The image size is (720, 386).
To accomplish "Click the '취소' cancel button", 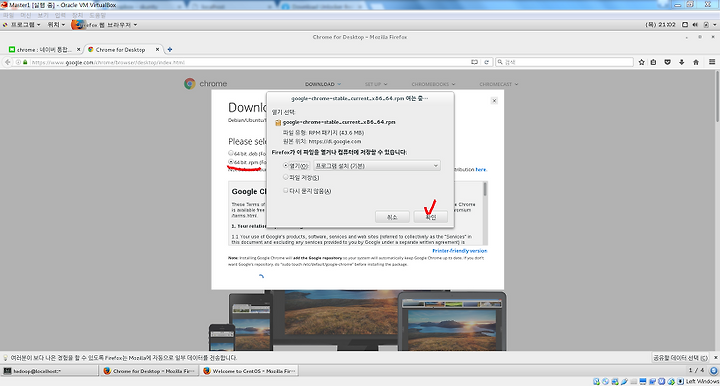I will 392,217.
